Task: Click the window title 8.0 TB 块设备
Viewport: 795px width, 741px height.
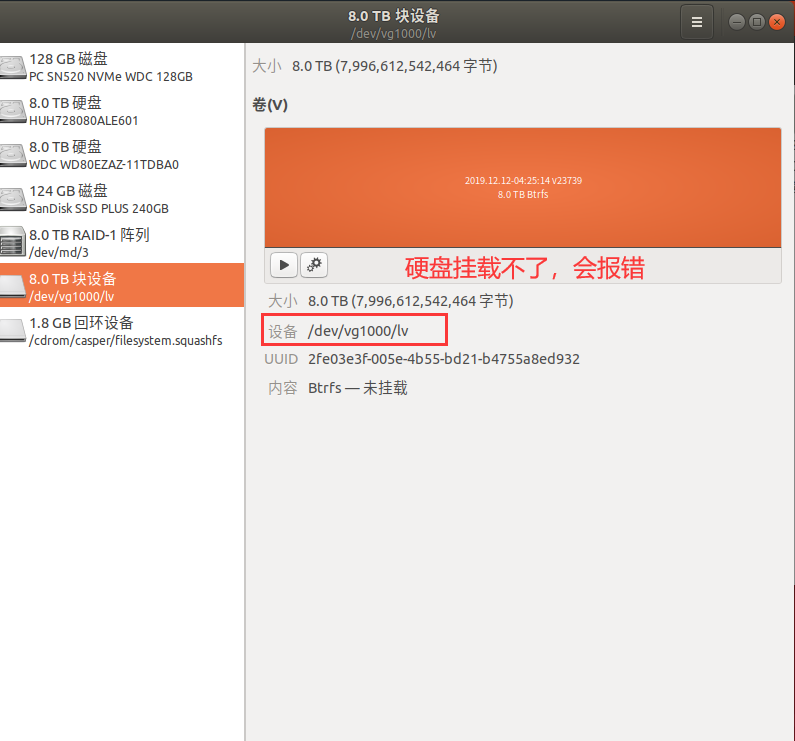Action: pyautogui.click(x=393, y=15)
